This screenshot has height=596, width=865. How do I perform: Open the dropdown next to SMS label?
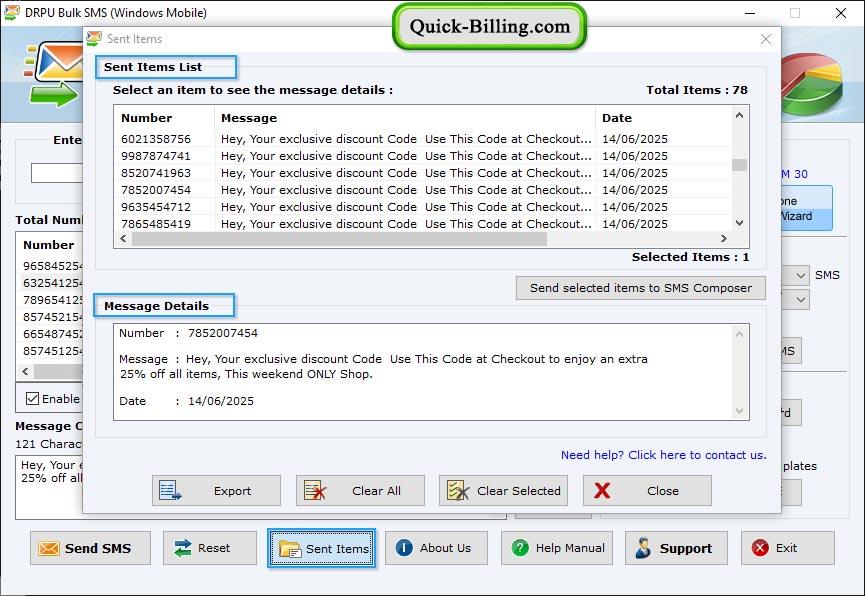pyautogui.click(x=800, y=275)
